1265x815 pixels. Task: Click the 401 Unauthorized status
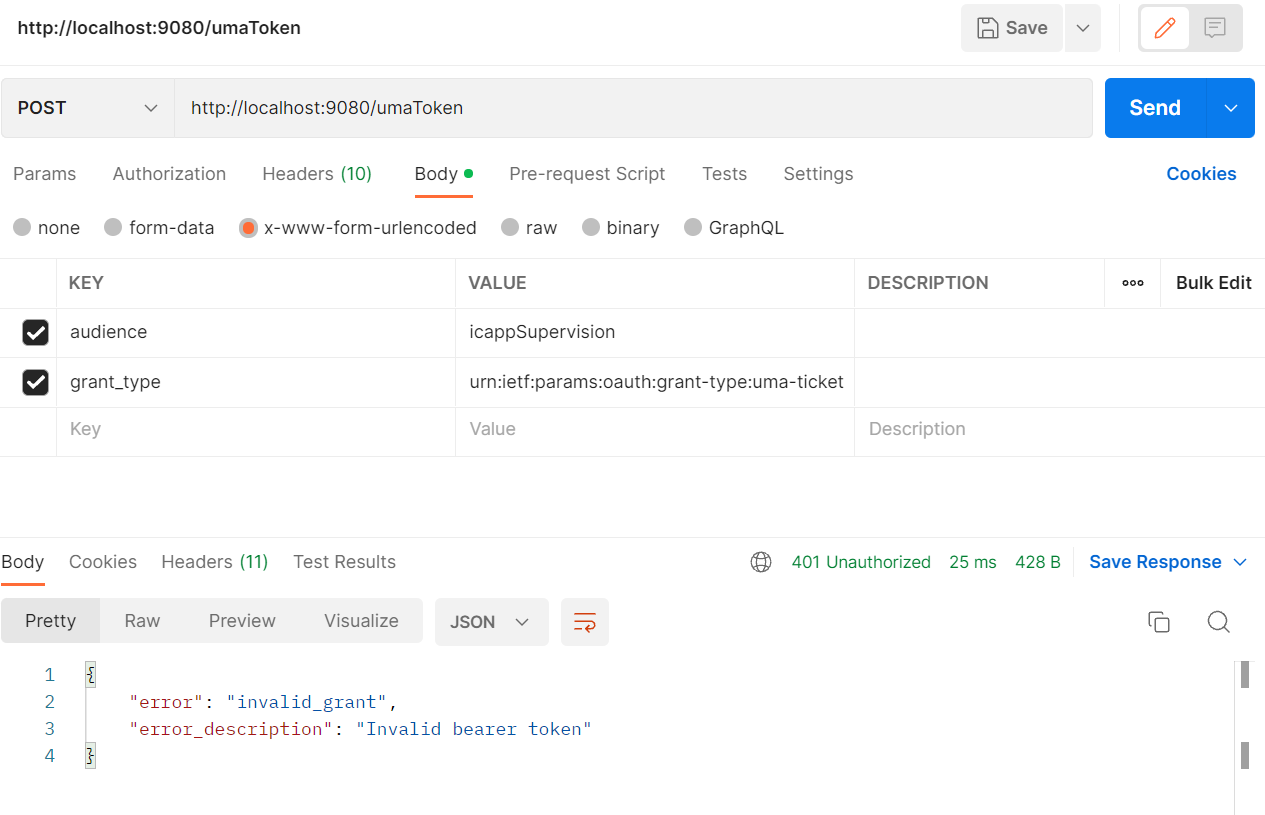coord(861,562)
